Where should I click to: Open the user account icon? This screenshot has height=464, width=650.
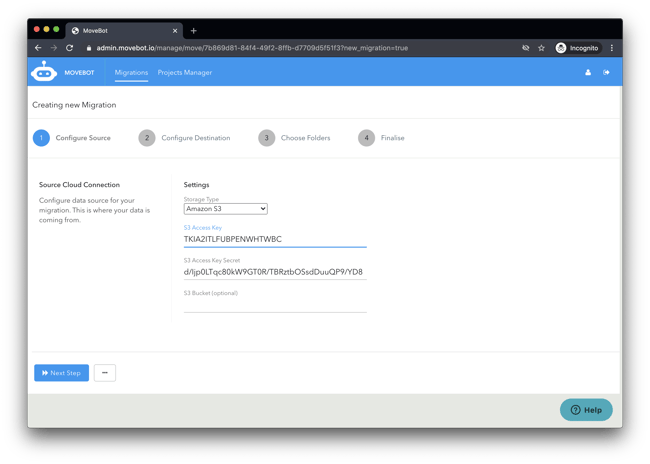[x=588, y=73]
